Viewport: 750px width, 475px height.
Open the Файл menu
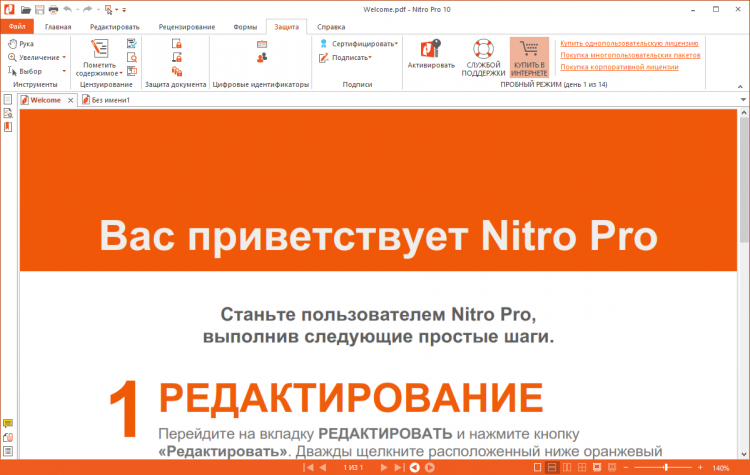coord(17,27)
